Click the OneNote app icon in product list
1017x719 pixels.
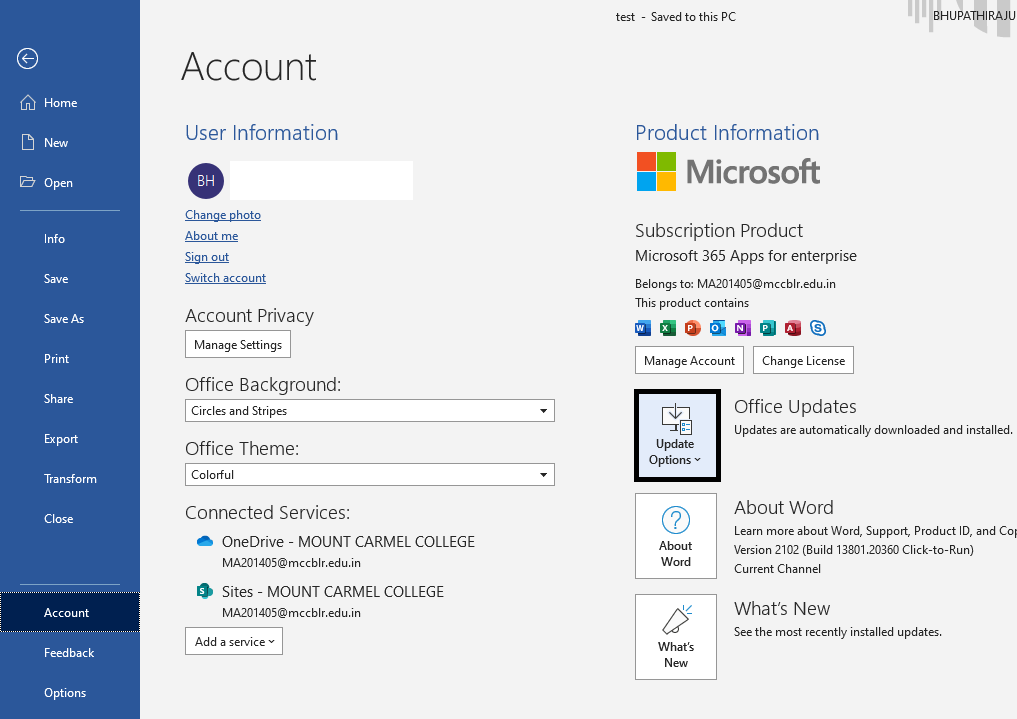click(742, 328)
